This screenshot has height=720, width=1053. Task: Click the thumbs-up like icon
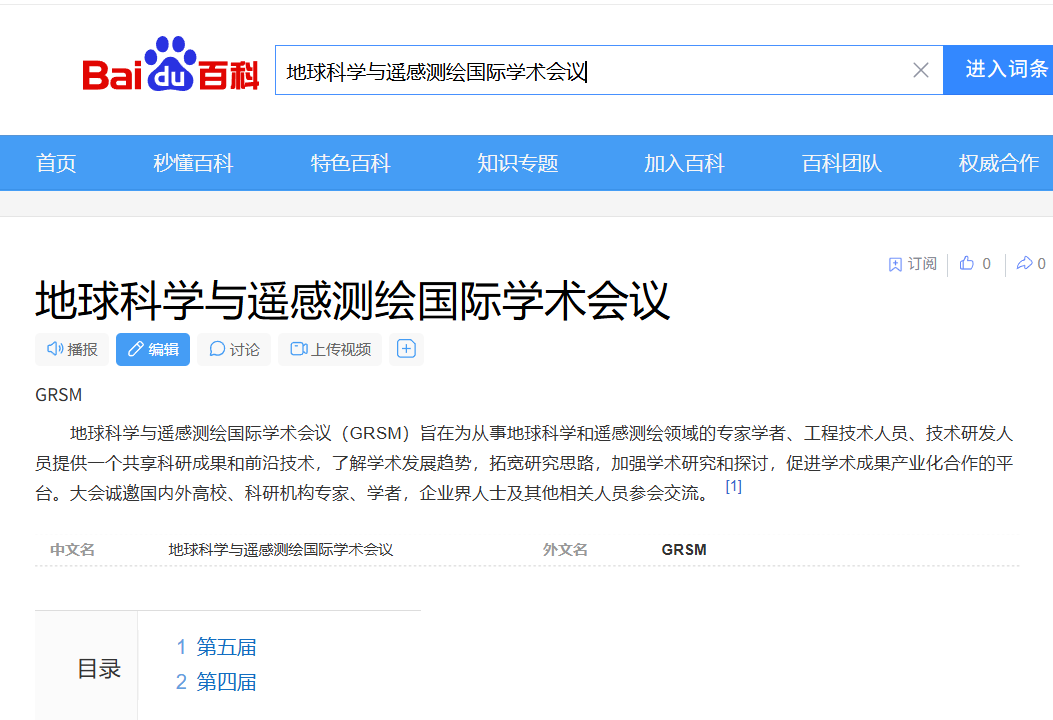(966, 263)
